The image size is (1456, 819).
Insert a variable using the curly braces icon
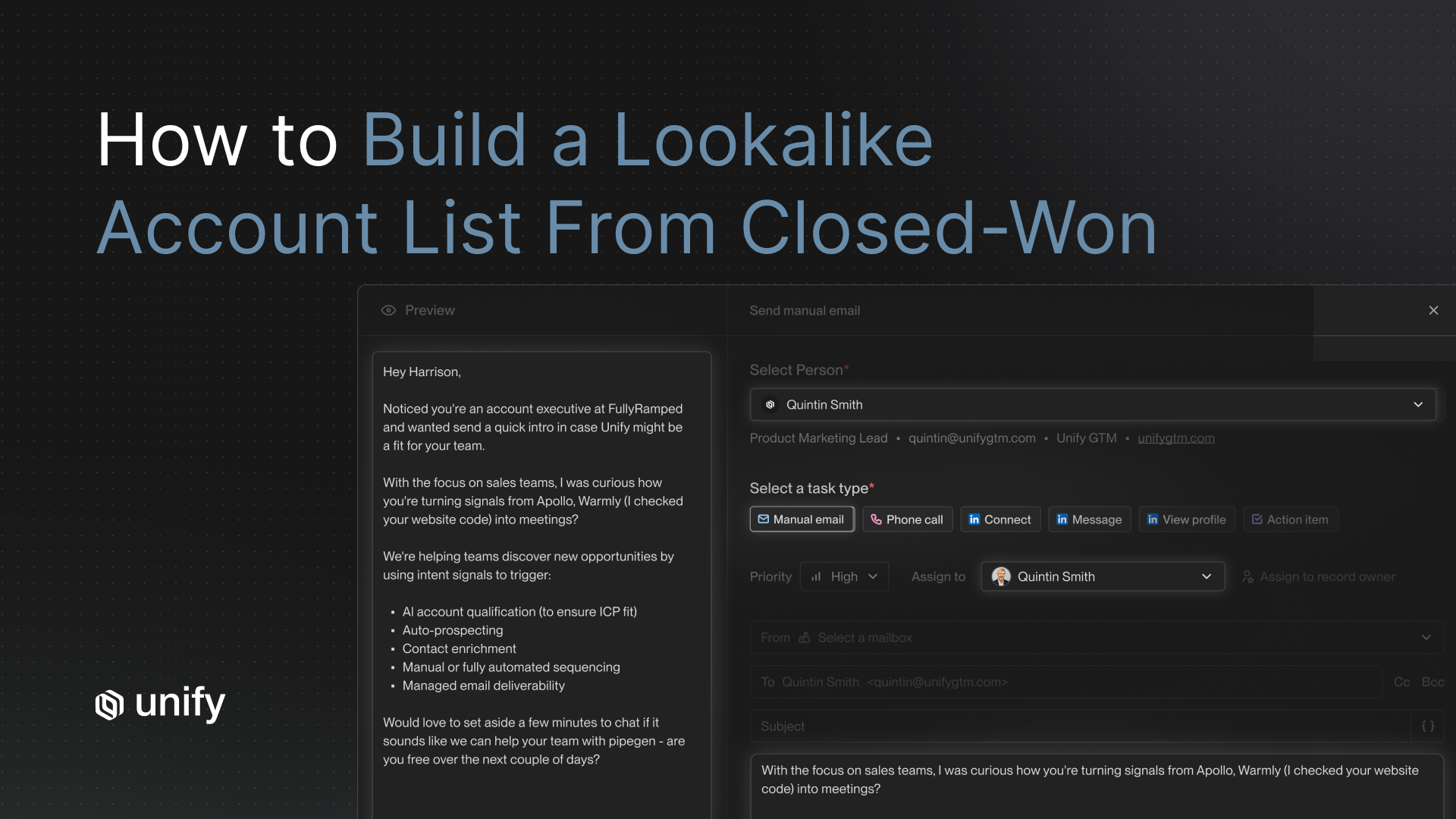(x=1428, y=726)
